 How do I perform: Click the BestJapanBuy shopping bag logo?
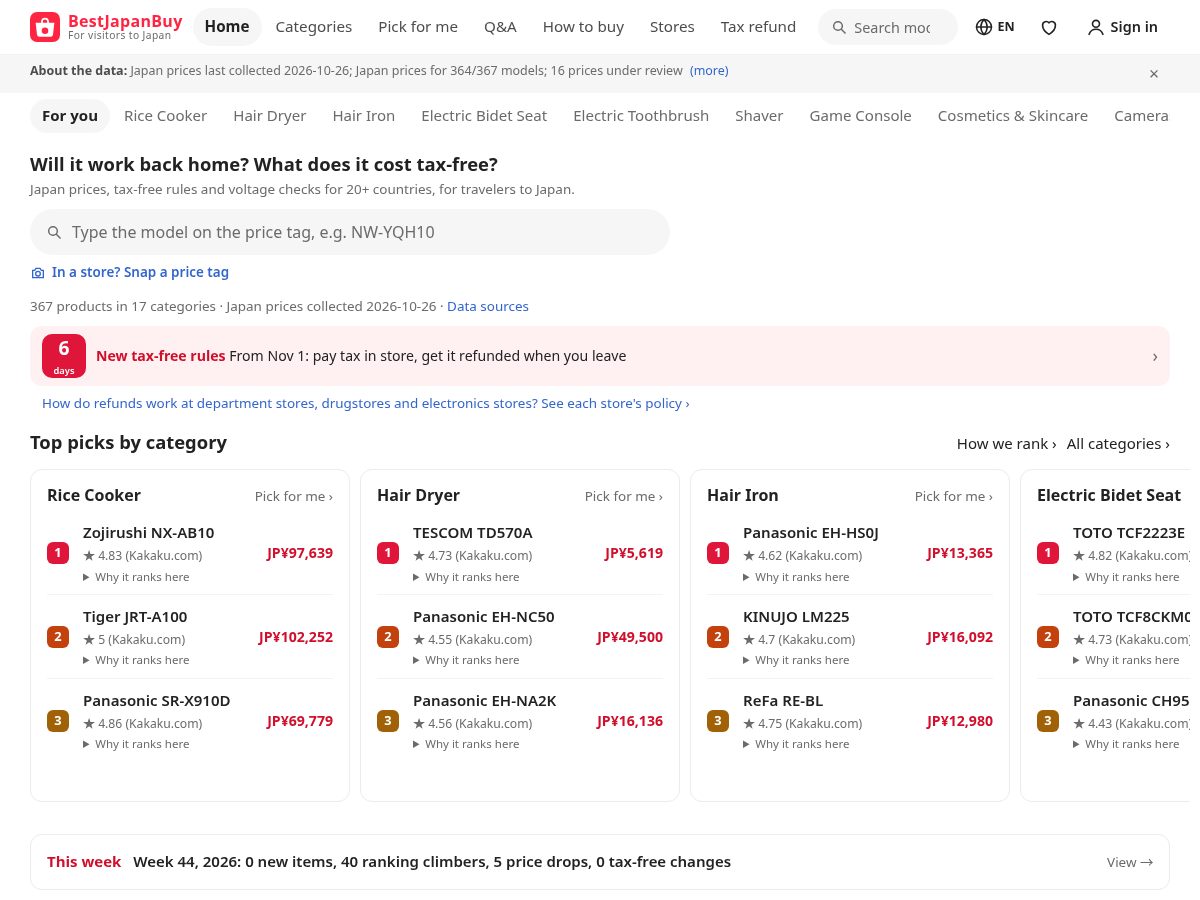coord(45,27)
